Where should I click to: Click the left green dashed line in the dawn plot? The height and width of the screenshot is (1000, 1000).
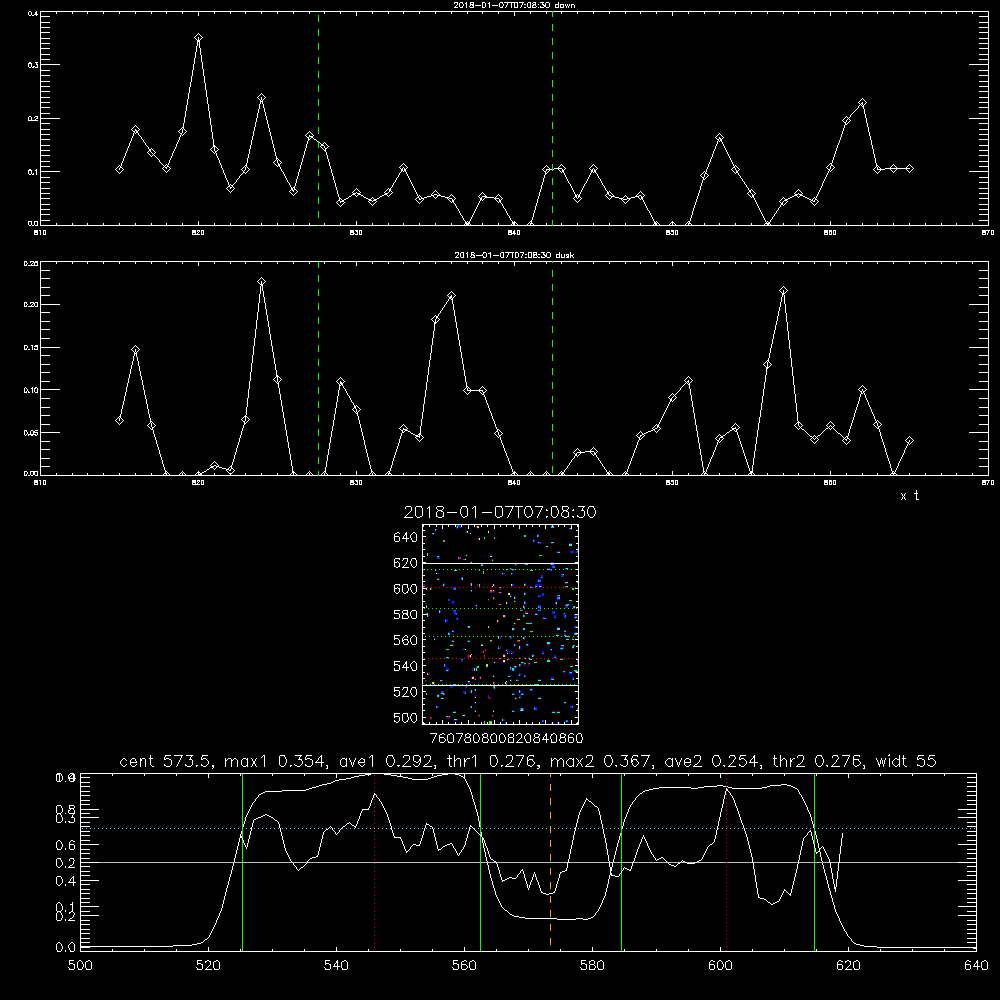(318, 119)
